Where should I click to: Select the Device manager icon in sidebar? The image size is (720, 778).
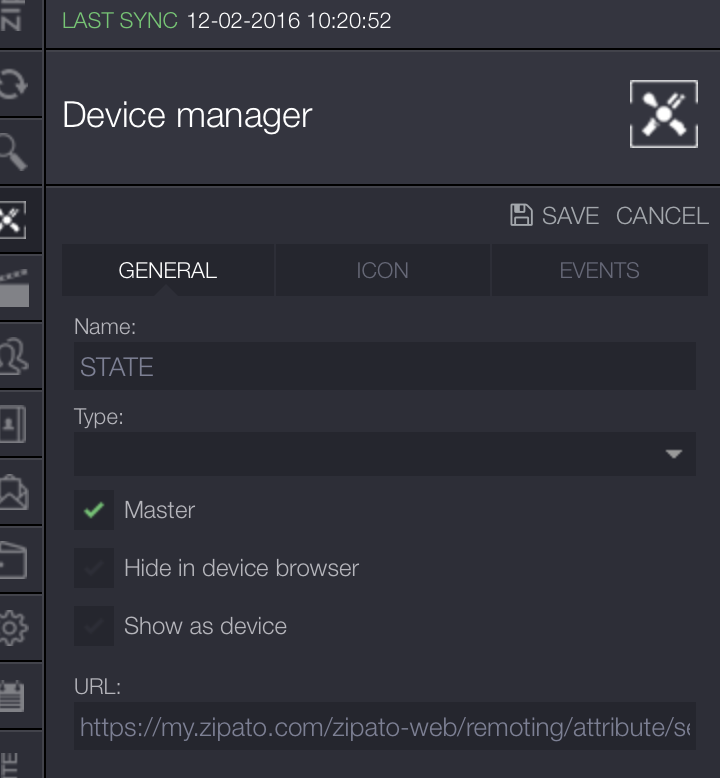[x=14, y=219]
